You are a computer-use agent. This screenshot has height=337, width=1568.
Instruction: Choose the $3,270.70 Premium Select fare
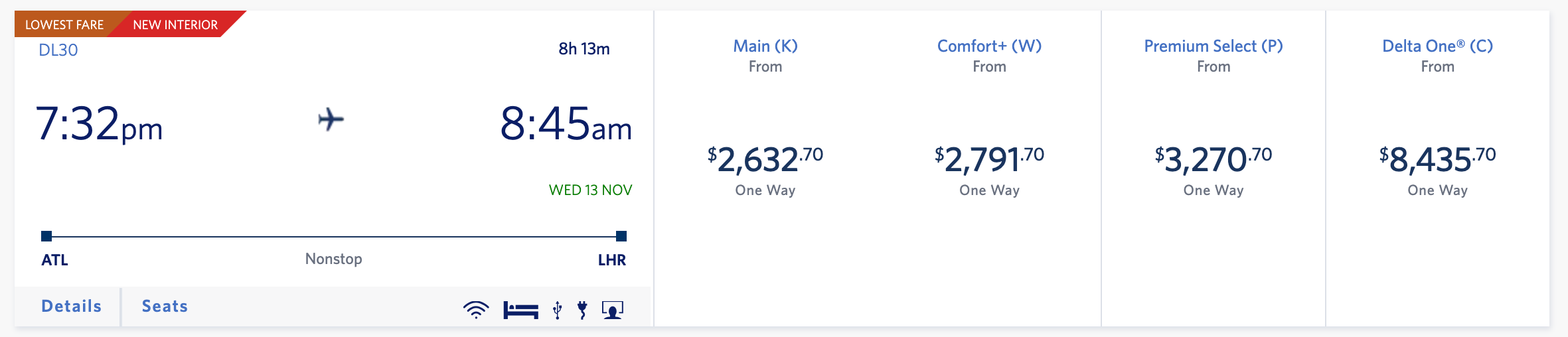click(x=1213, y=160)
